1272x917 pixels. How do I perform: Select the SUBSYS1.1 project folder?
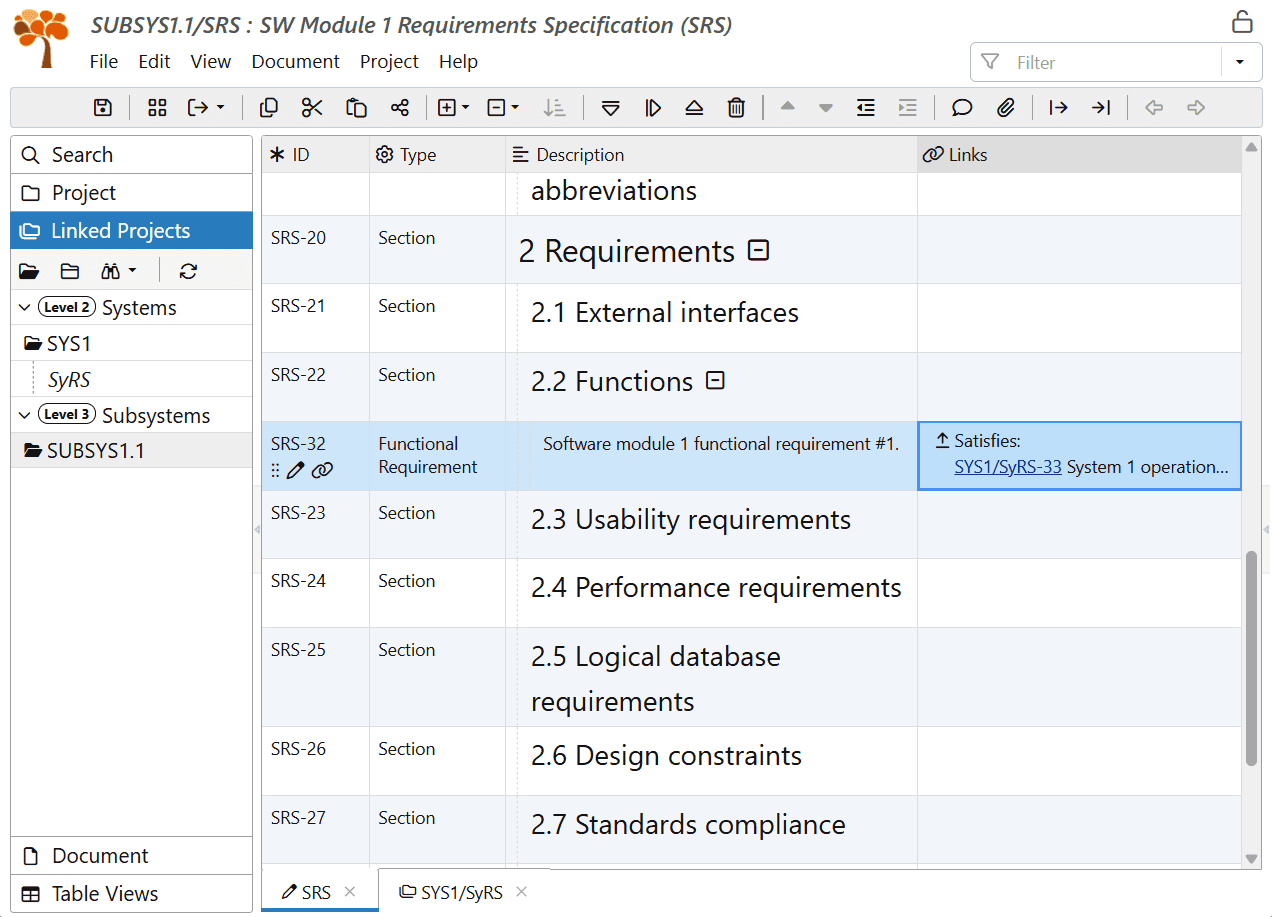[84, 451]
